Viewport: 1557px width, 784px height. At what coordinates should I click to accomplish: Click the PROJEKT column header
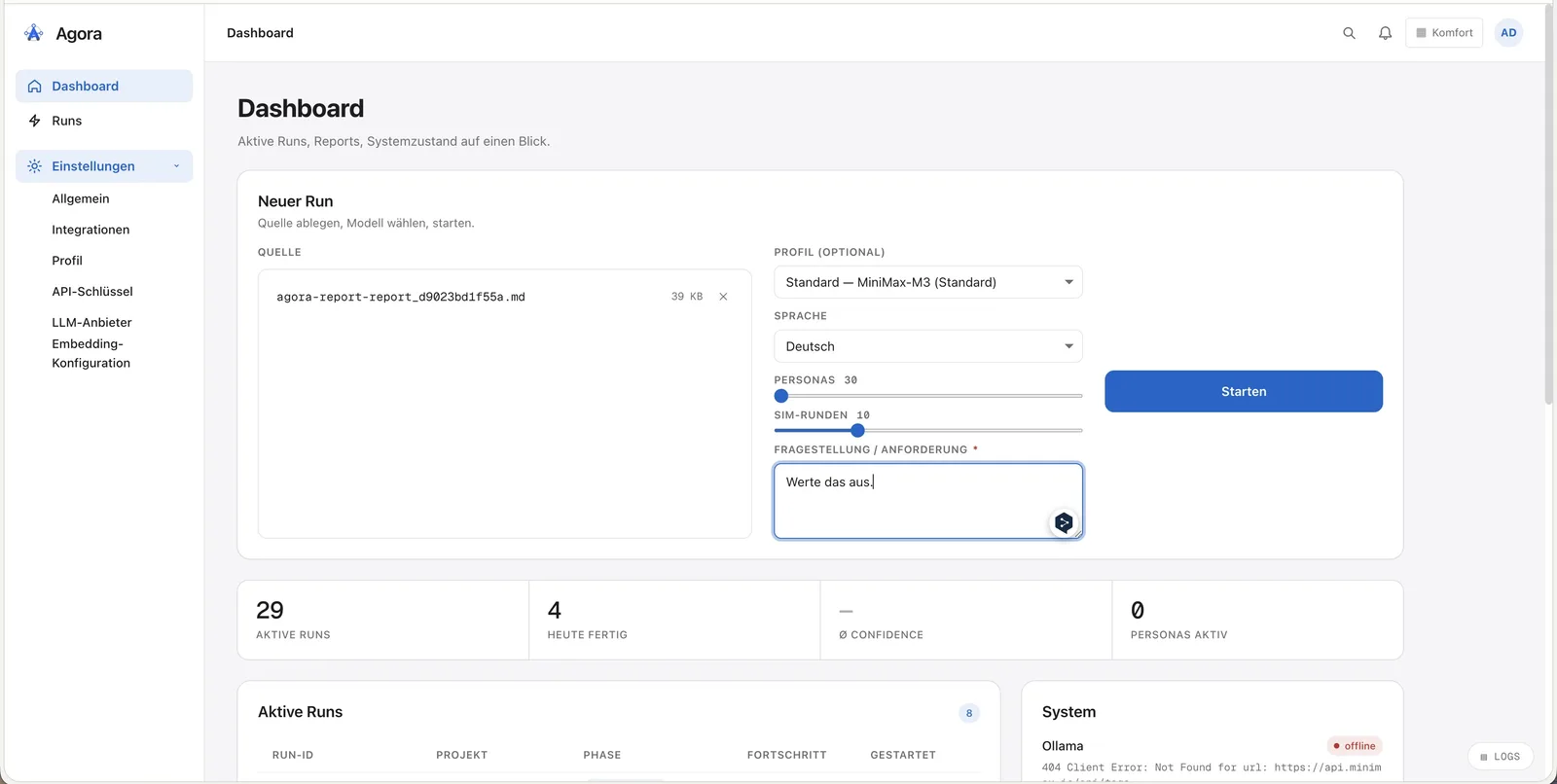pyautogui.click(x=462, y=755)
